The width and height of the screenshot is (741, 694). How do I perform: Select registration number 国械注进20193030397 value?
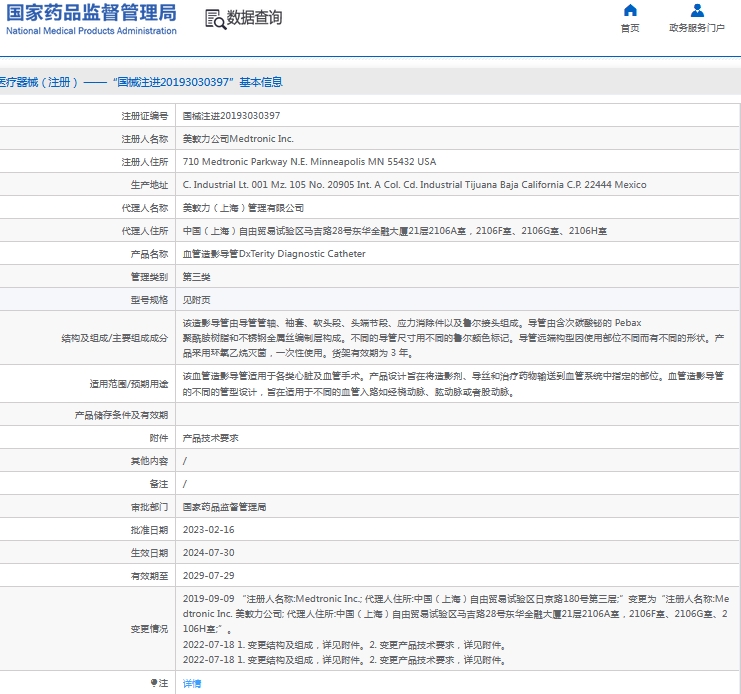coord(232,116)
